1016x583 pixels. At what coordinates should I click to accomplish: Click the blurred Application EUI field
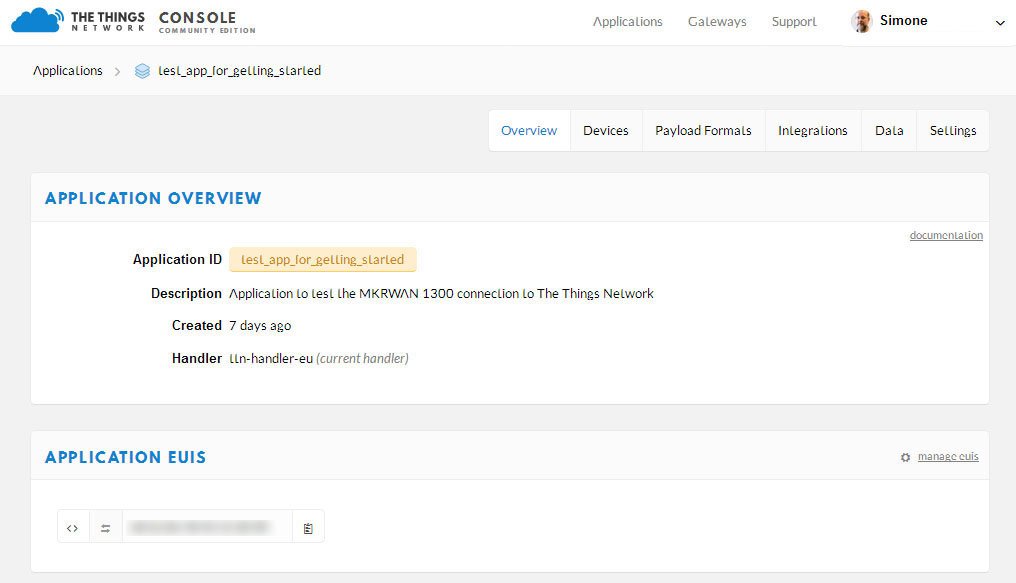pyautogui.click(x=207, y=527)
